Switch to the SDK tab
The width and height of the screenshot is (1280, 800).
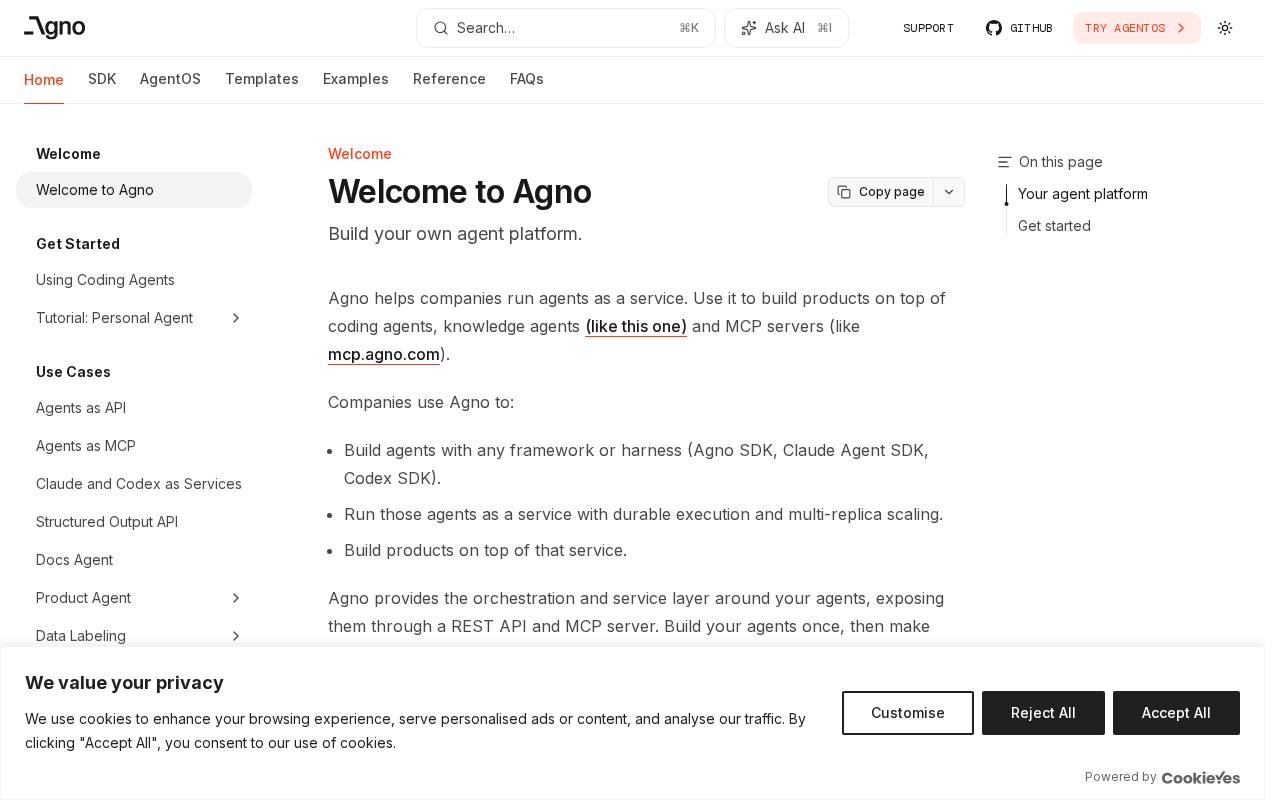(102, 79)
